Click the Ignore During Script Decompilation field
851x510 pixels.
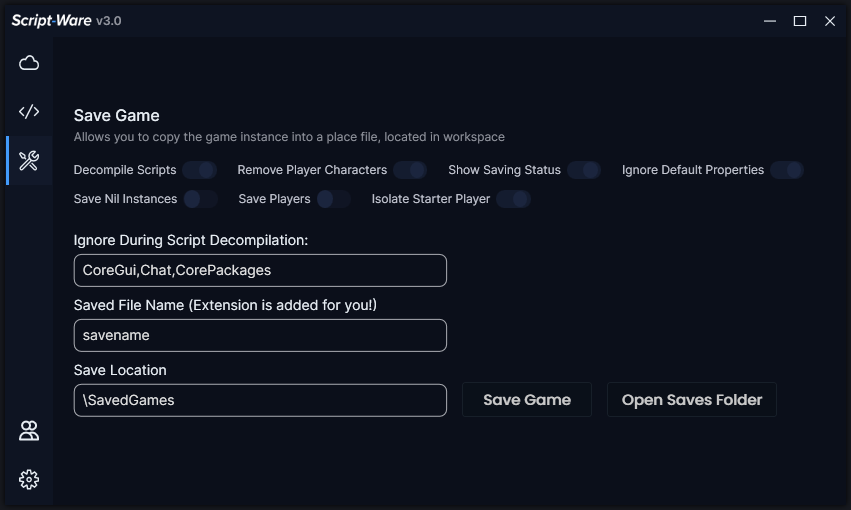click(260, 270)
